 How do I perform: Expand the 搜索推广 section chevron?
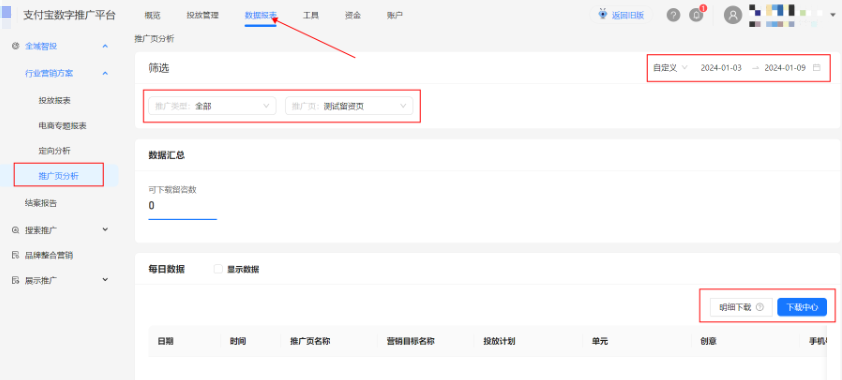click(105, 230)
